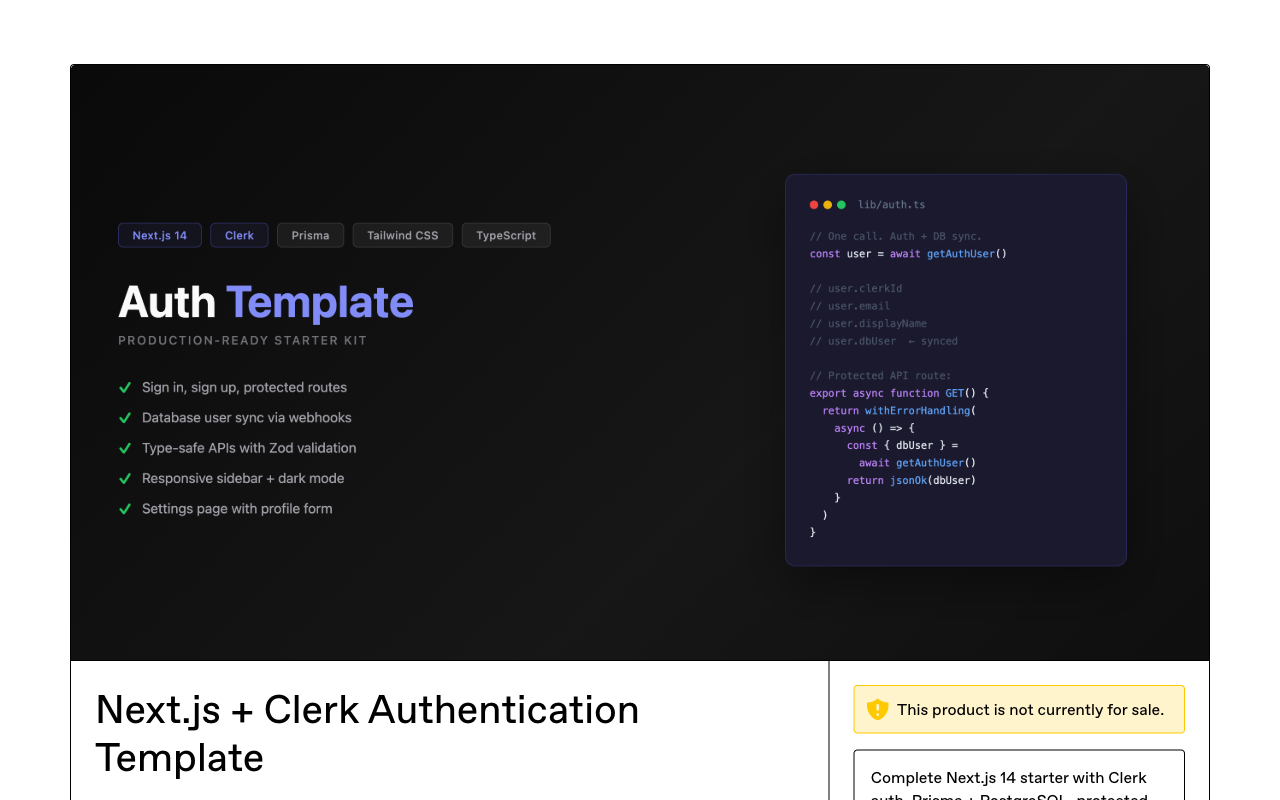The height and width of the screenshot is (800, 1280).
Task: Expand the product description box
Action: click(1018, 775)
